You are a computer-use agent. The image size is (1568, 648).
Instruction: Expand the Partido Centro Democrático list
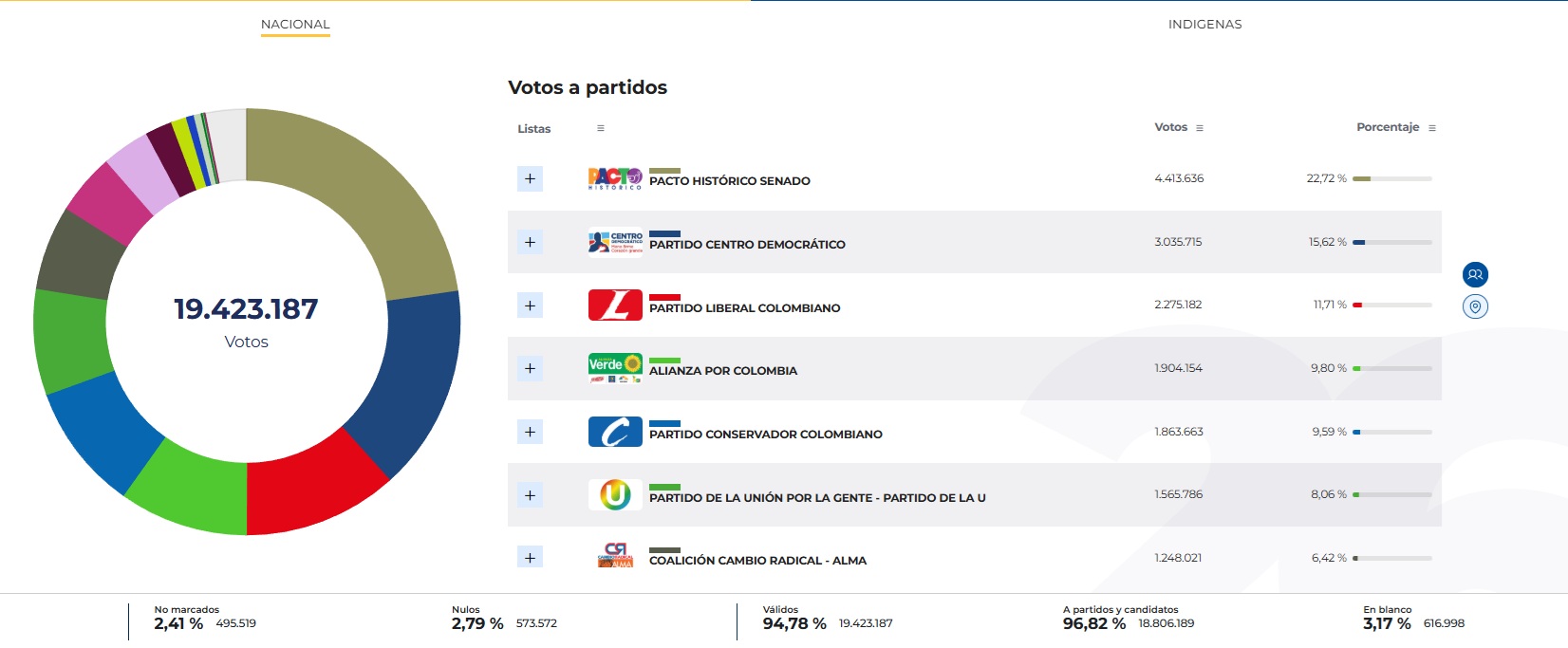[530, 242]
